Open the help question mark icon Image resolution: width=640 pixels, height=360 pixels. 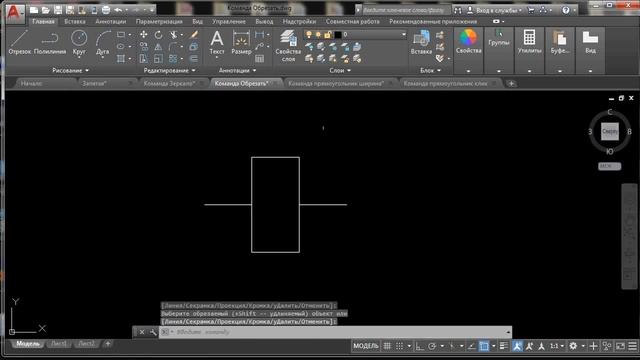pyautogui.click(x=566, y=10)
